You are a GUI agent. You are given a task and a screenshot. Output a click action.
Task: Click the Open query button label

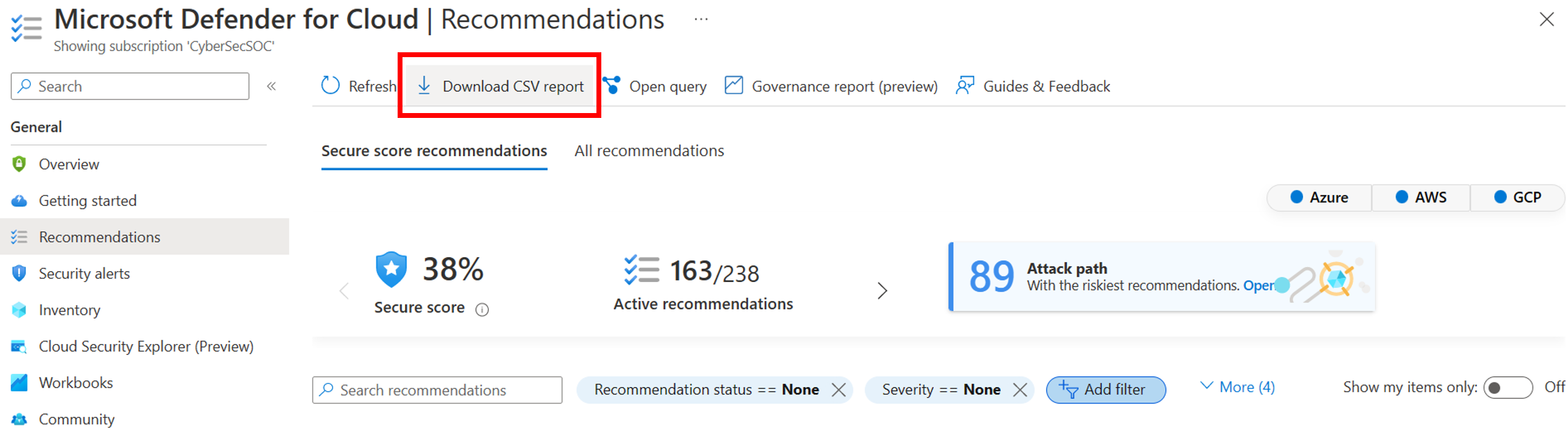[x=668, y=86]
